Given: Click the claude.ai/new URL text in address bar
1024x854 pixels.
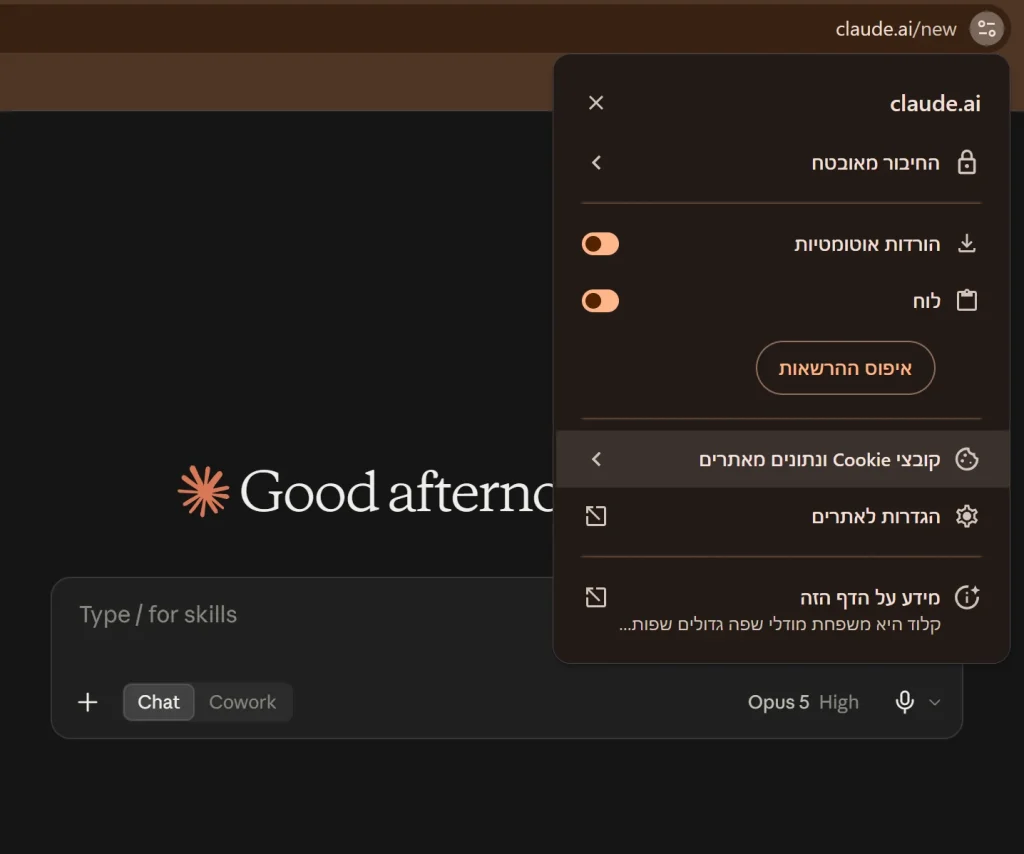Looking at the screenshot, I should tap(895, 29).
